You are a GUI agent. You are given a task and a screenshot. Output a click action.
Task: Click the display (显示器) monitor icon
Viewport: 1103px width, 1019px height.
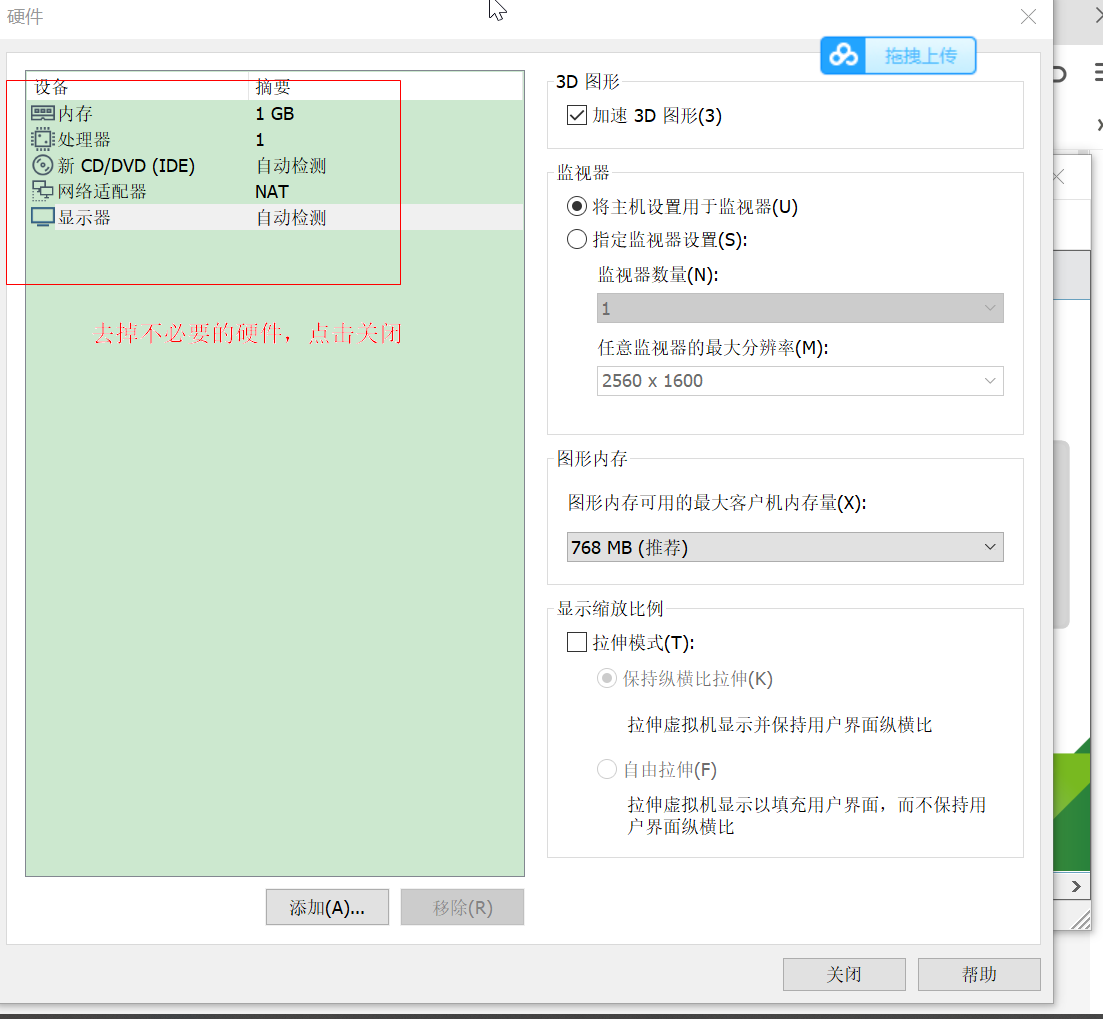tap(42, 217)
